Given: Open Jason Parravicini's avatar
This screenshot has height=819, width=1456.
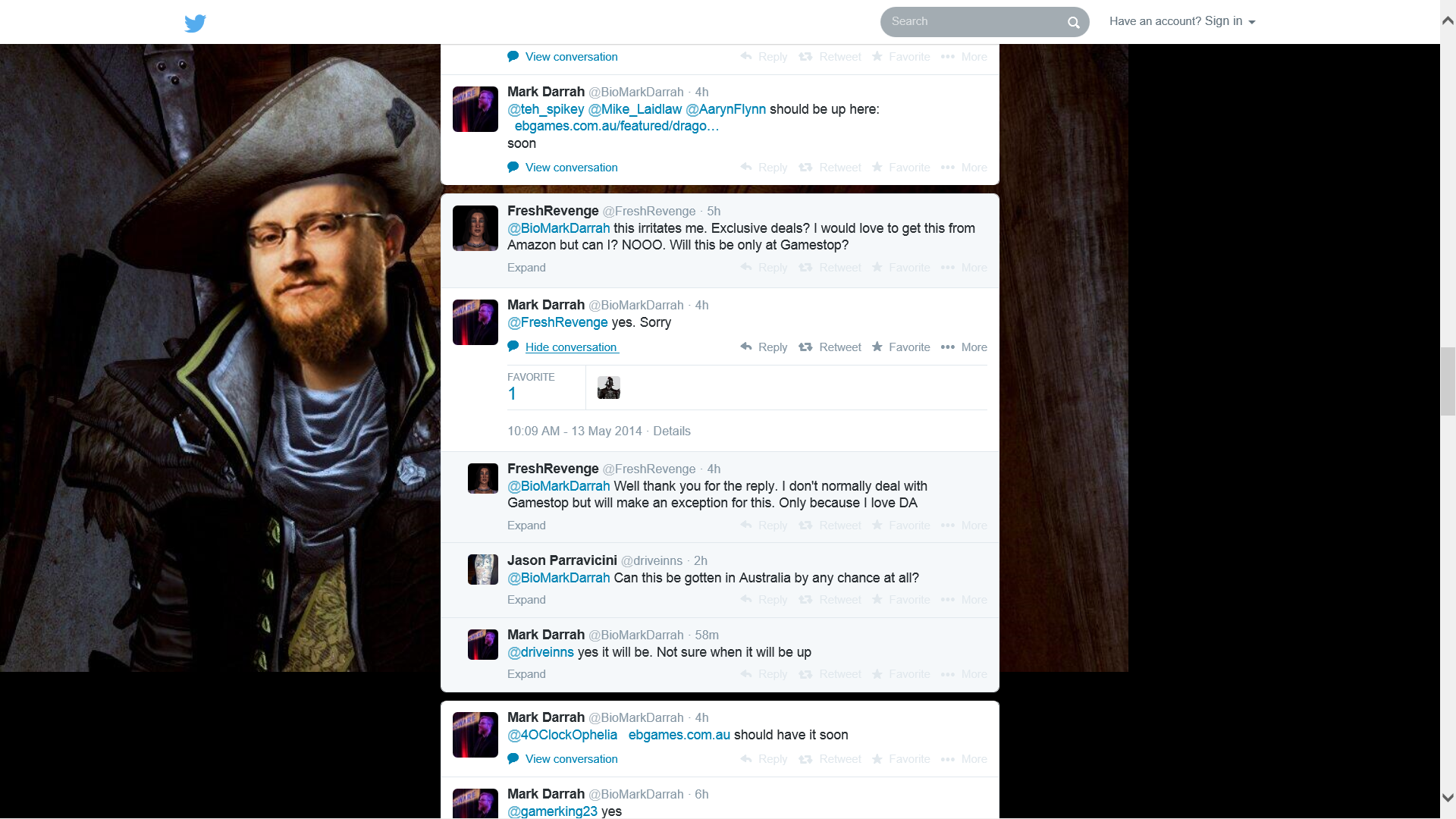Looking at the screenshot, I should tap(483, 570).
